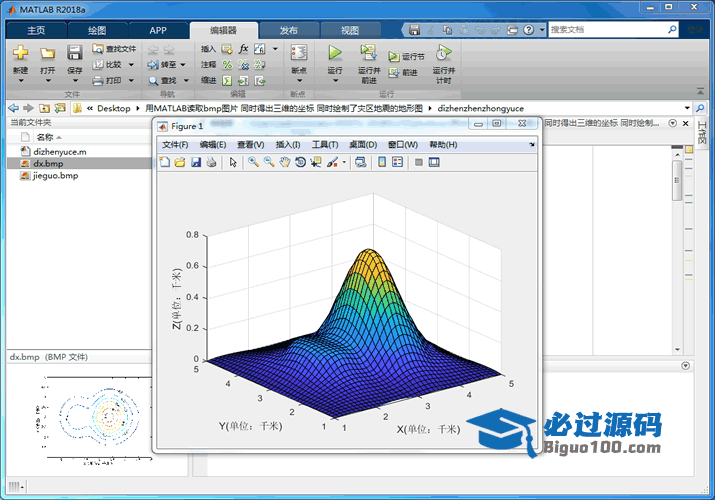Switch to the 发布 tab
Screen dimensions: 715x500
point(289,31)
